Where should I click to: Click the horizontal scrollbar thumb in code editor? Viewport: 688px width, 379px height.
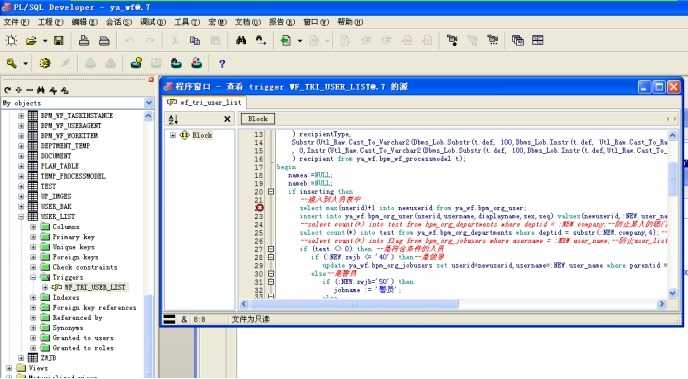pyautogui.click(x=354, y=304)
